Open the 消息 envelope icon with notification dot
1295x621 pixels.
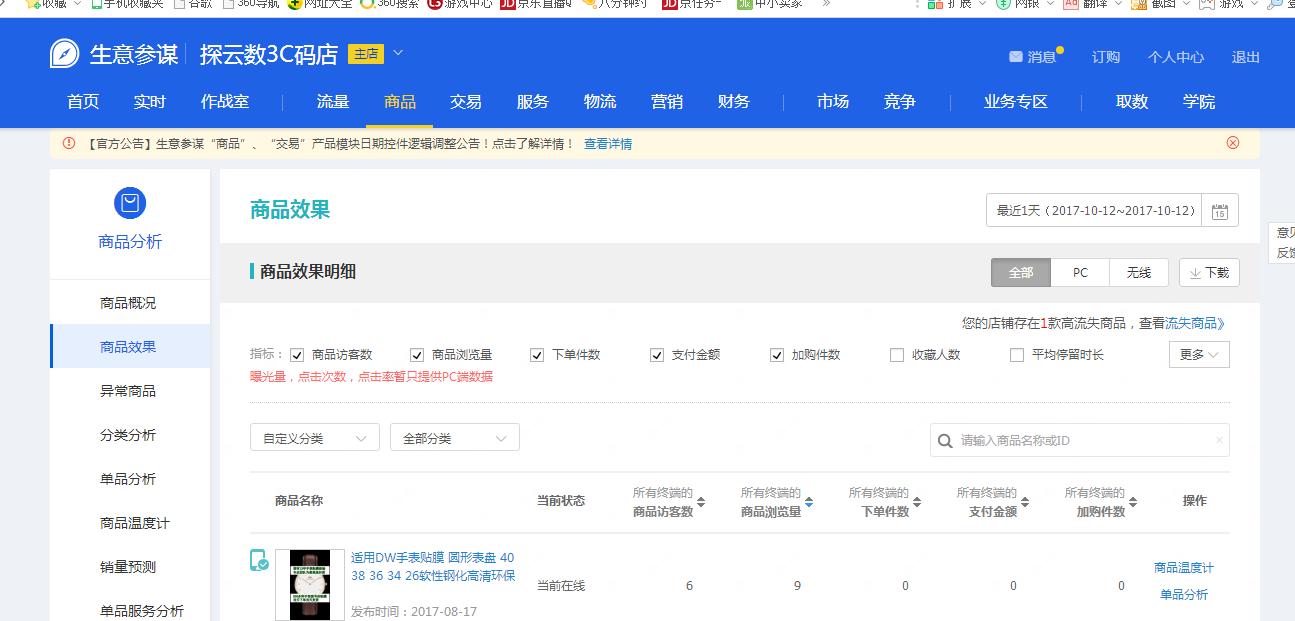[1016, 56]
